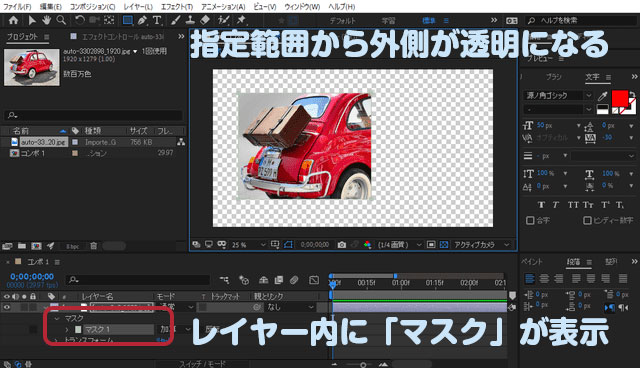Image resolution: width=640 pixels, height=368 pixels.
Task: Select the Hand tool
Action: (47, 20)
